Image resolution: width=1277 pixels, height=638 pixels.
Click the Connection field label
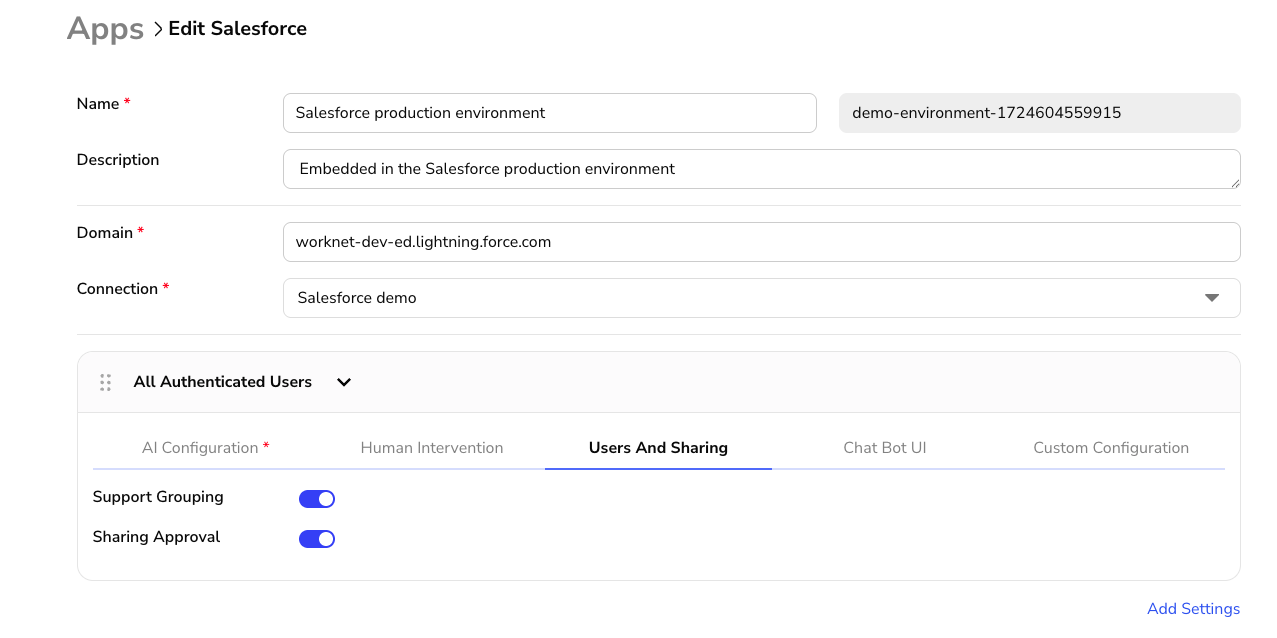[x=117, y=289]
